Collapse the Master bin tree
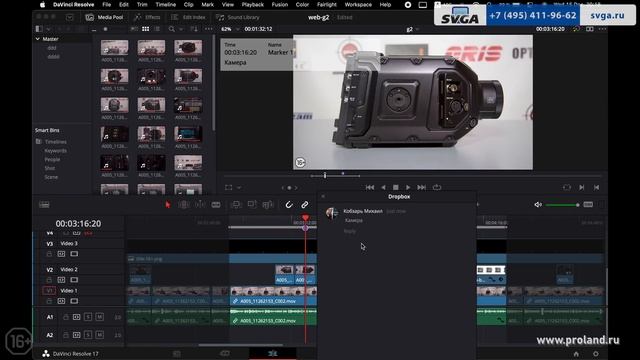Image resolution: width=640 pixels, height=360 pixels. [38, 39]
